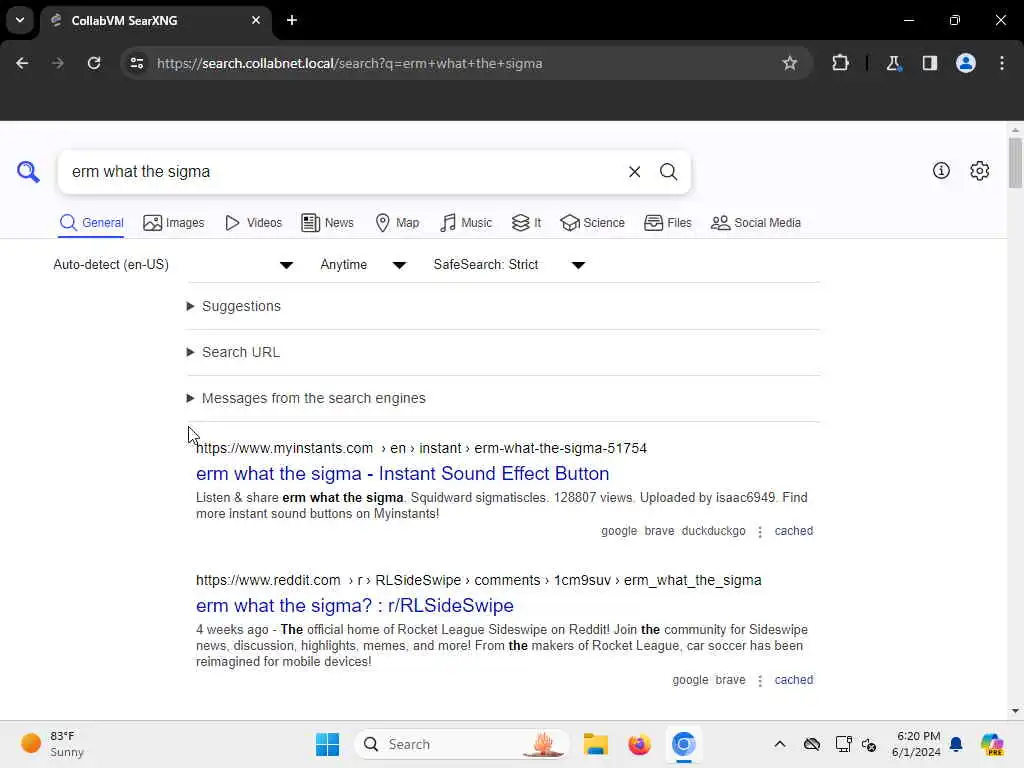Click the myinstants.com result URL
Screen dimensions: 1024x768
pyautogui.click(x=421, y=448)
